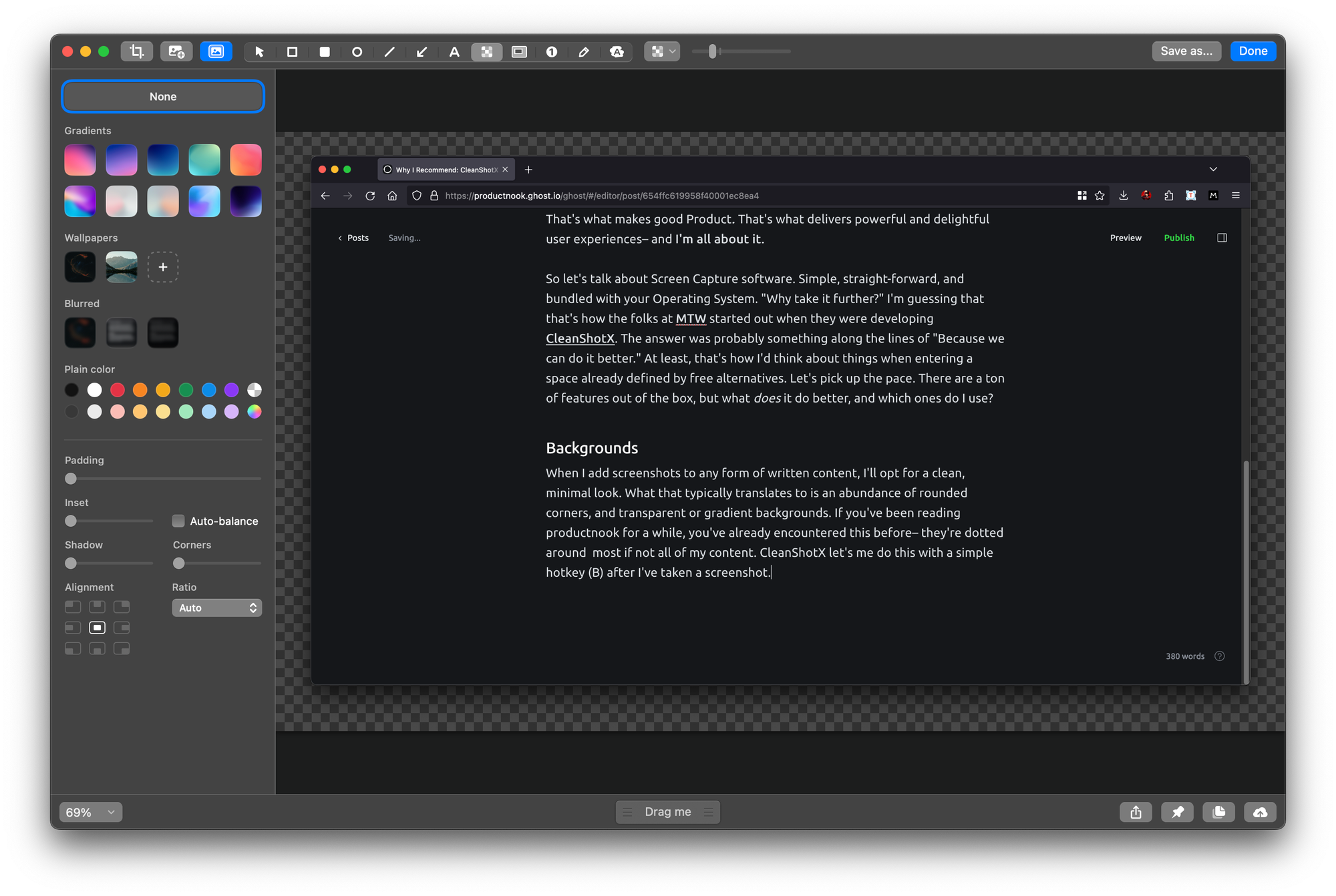Set alignment to top-right

122,607
